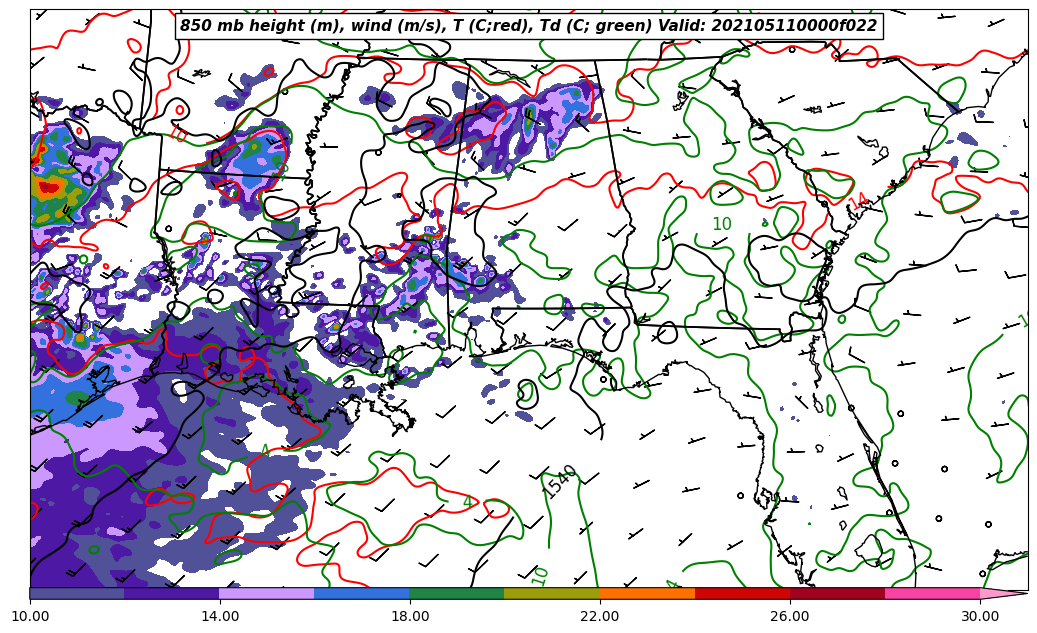Click the green colorbar segment

pos(457,593)
